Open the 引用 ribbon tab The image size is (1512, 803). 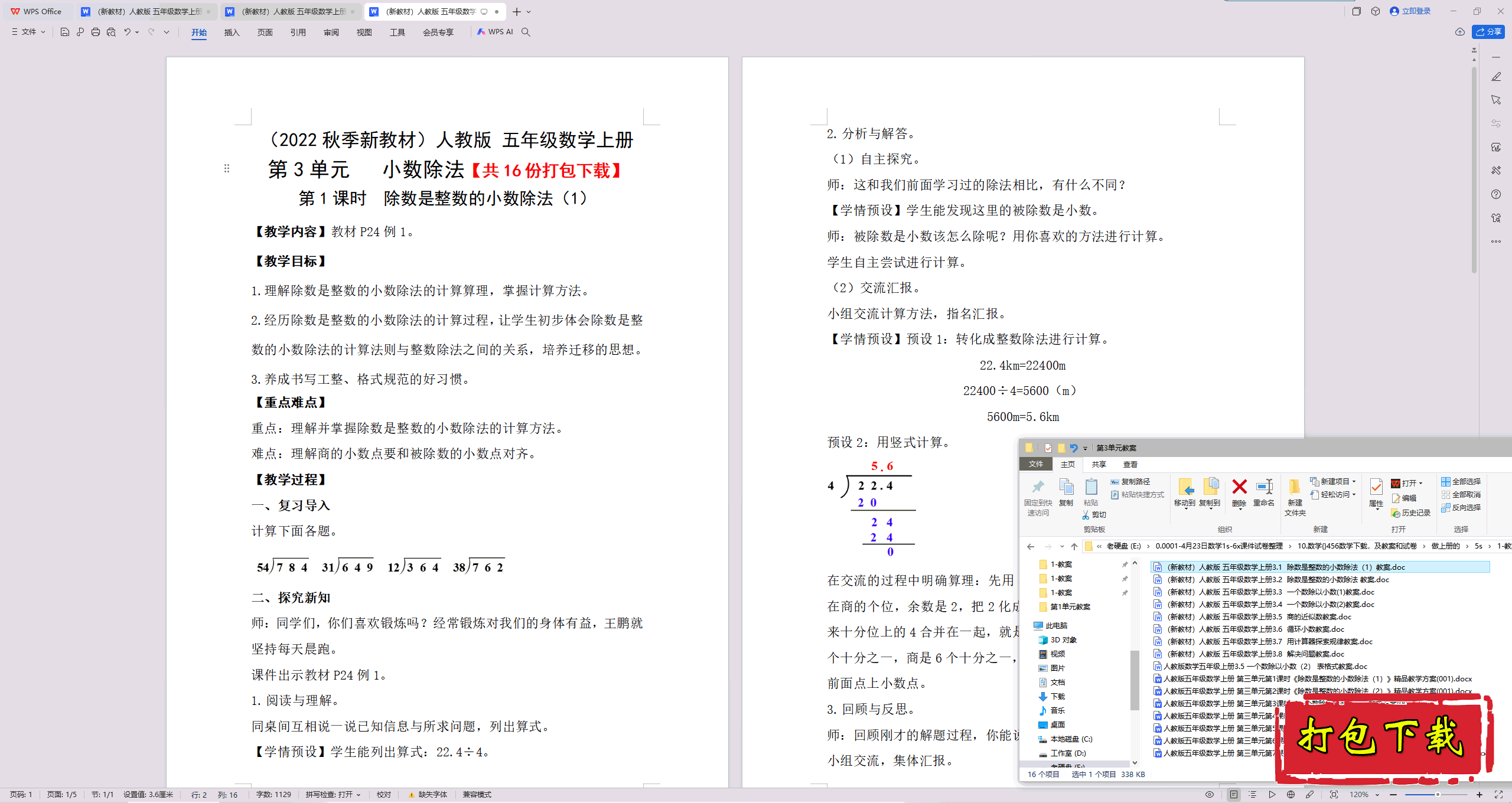click(x=298, y=32)
